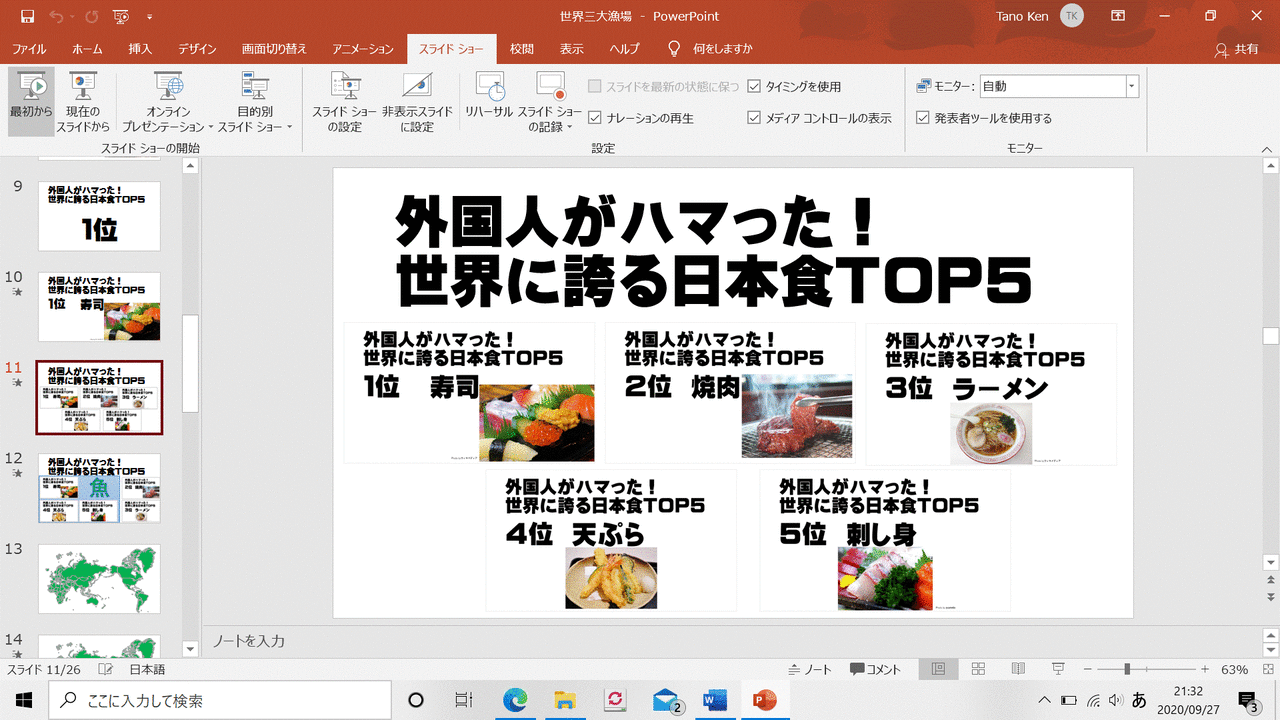The width and height of the screenshot is (1280, 720).
Task: Toggle the タイミングを使用 checkbox
Action: [x=755, y=86]
